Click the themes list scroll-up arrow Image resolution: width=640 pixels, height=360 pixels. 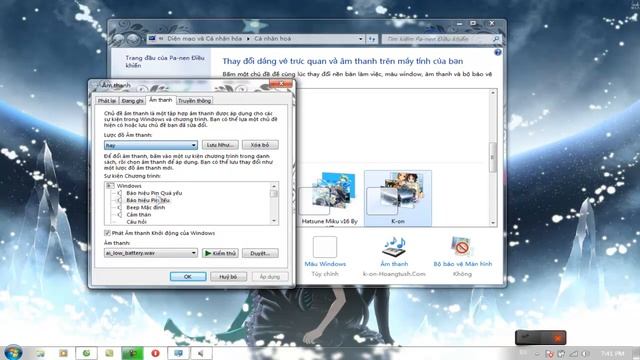[x=493, y=93]
